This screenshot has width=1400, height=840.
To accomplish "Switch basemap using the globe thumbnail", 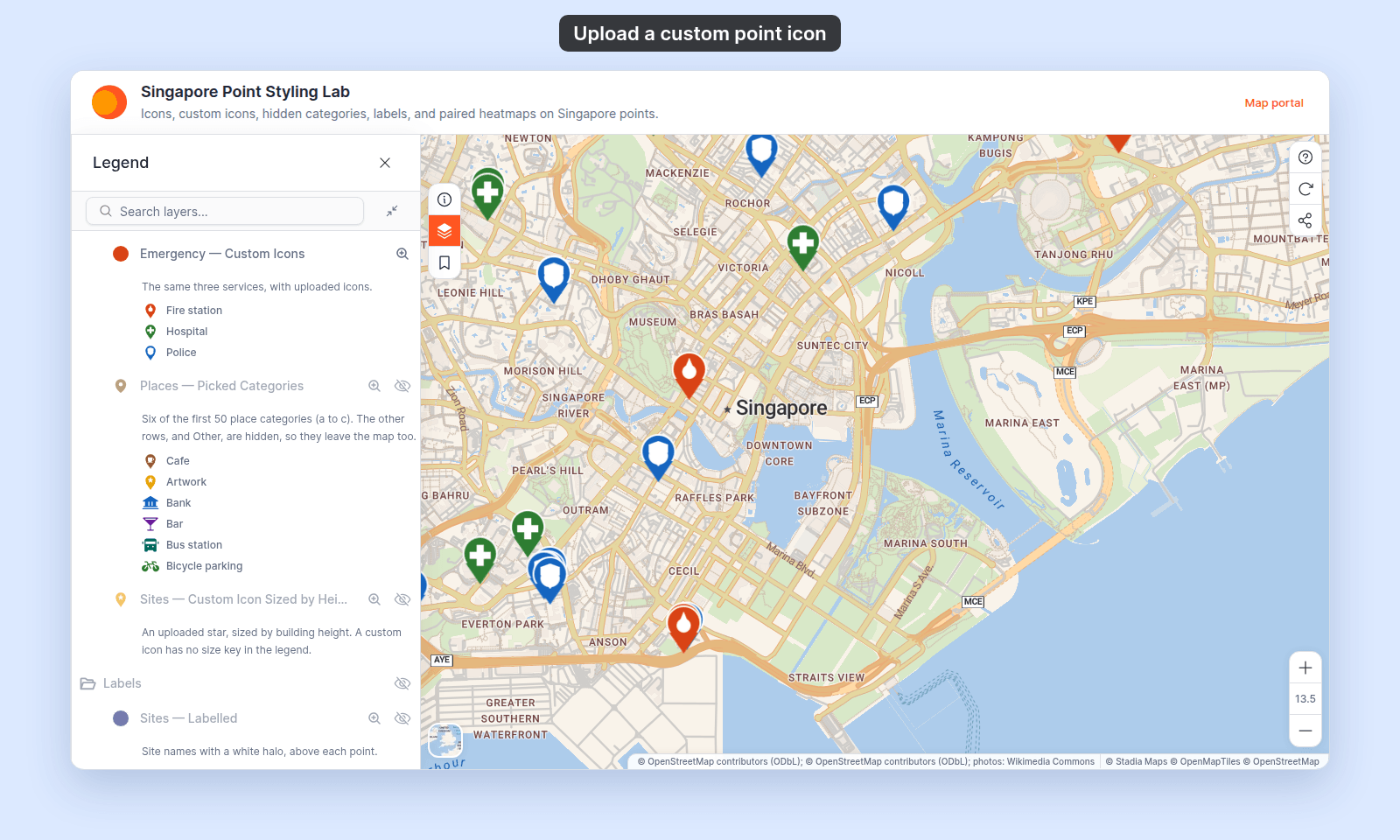I will (x=445, y=740).
